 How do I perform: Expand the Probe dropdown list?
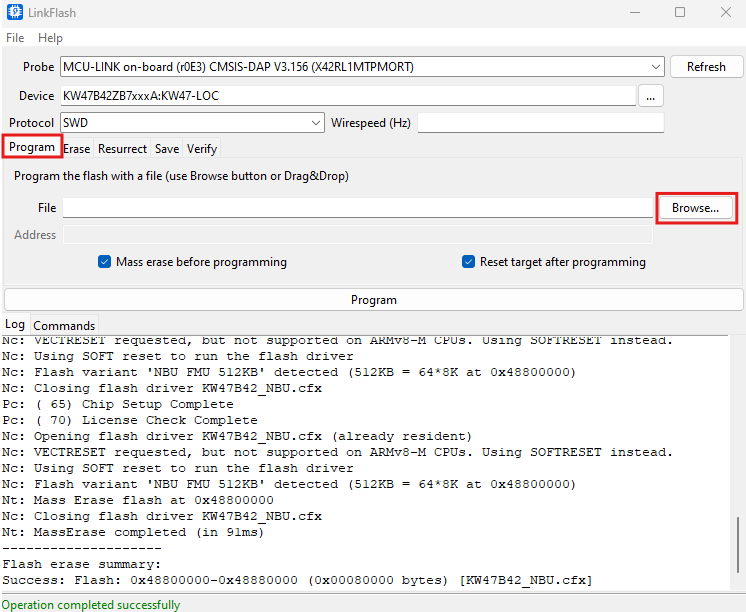[x=655, y=67]
